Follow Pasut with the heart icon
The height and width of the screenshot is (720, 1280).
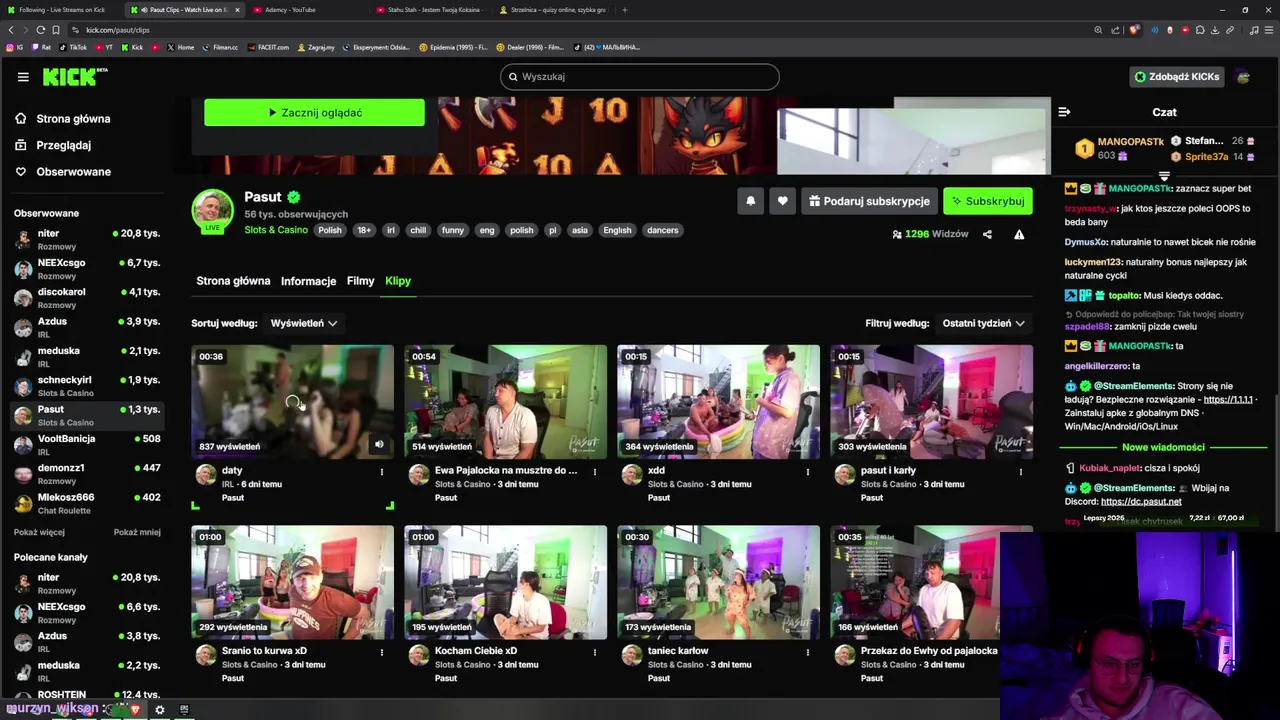coord(783,201)
